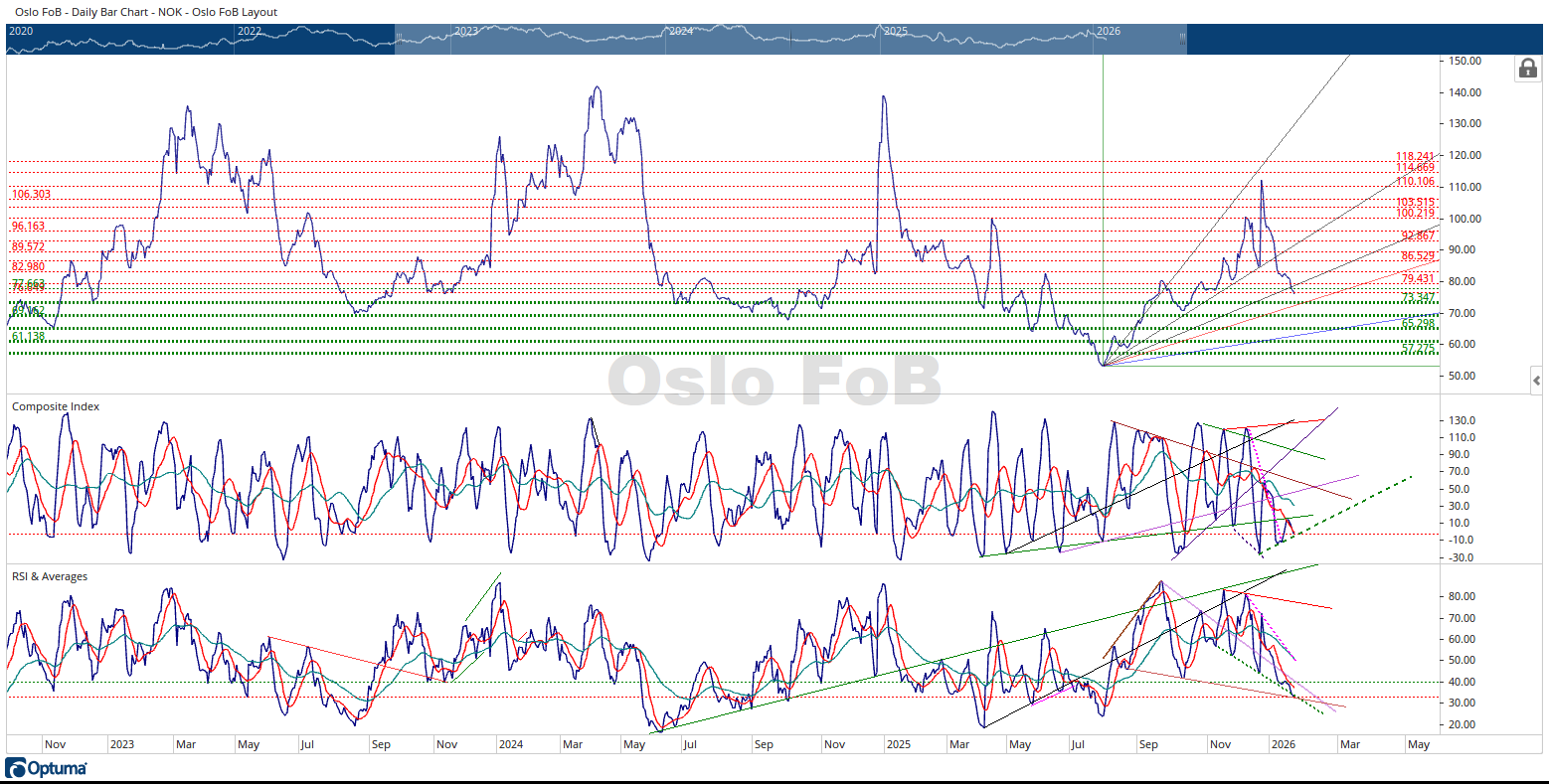Viewport: 1549px width, 784px height.
Task: Click the 57.275 green level label
Action: click(x=1418, y=349)
